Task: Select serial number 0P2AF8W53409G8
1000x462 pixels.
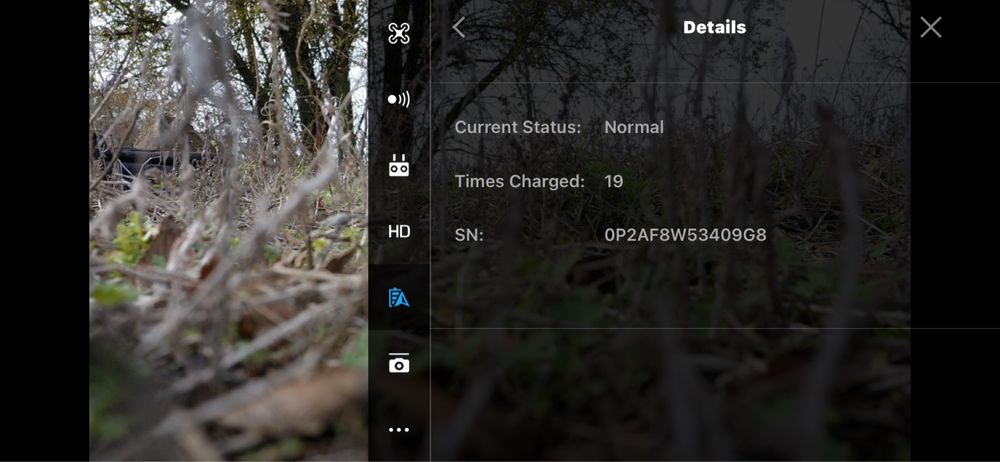Action: point(686,235)
